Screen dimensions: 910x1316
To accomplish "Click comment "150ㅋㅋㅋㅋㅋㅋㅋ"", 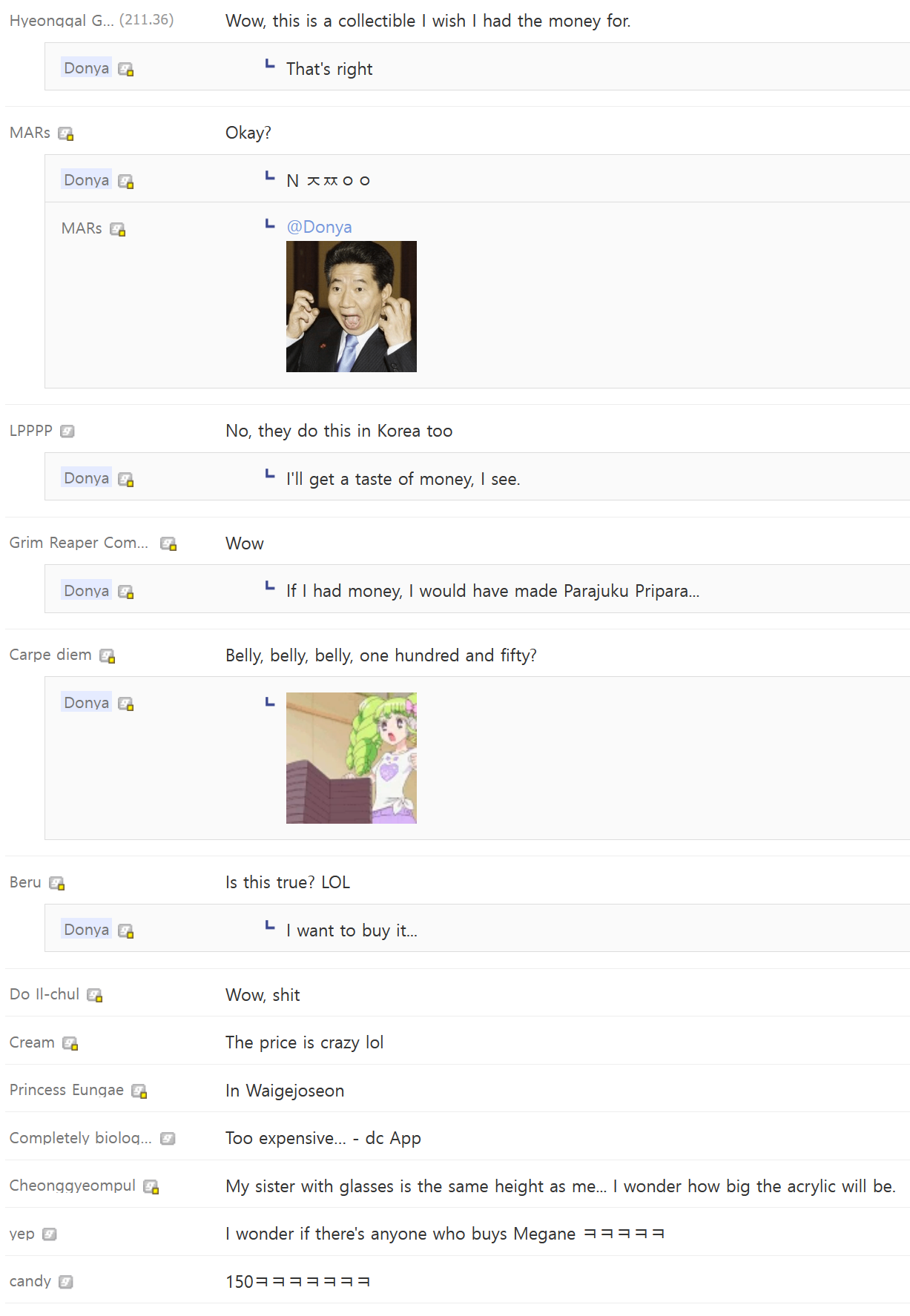I will click(298, 1281).
